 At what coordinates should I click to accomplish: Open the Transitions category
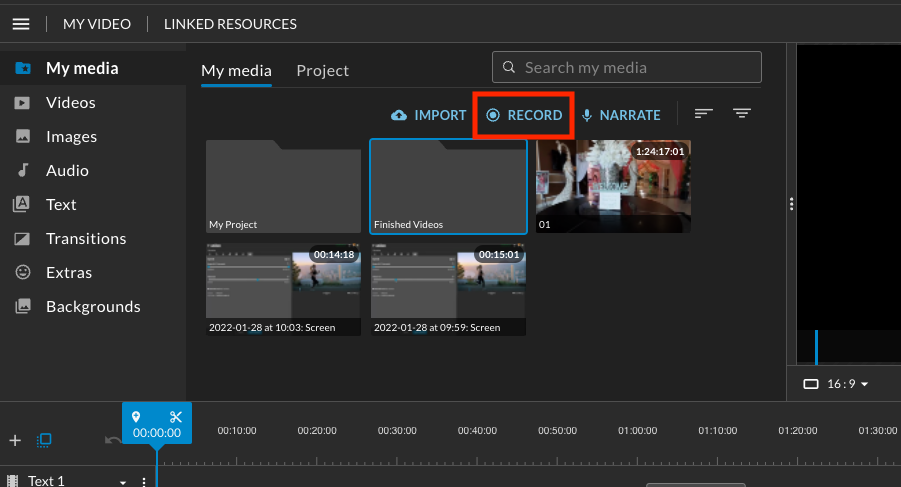click(93, 238)
